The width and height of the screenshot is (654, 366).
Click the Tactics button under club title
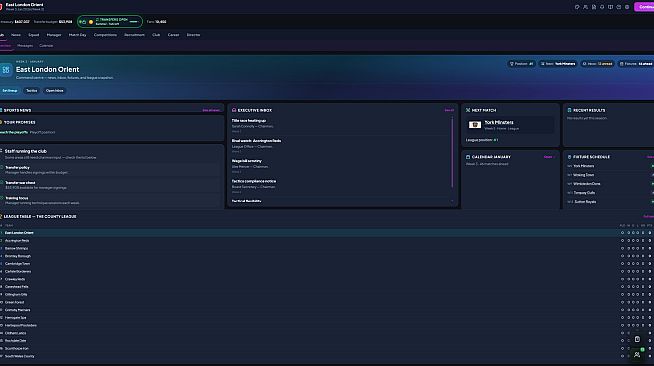pyautogui.click(x=32, y=90)
